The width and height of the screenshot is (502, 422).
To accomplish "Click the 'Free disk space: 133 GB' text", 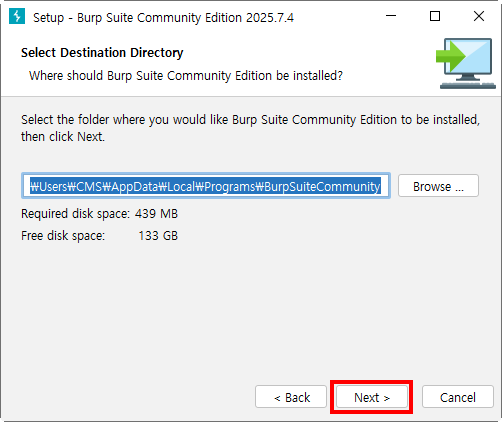I will 99,236.
